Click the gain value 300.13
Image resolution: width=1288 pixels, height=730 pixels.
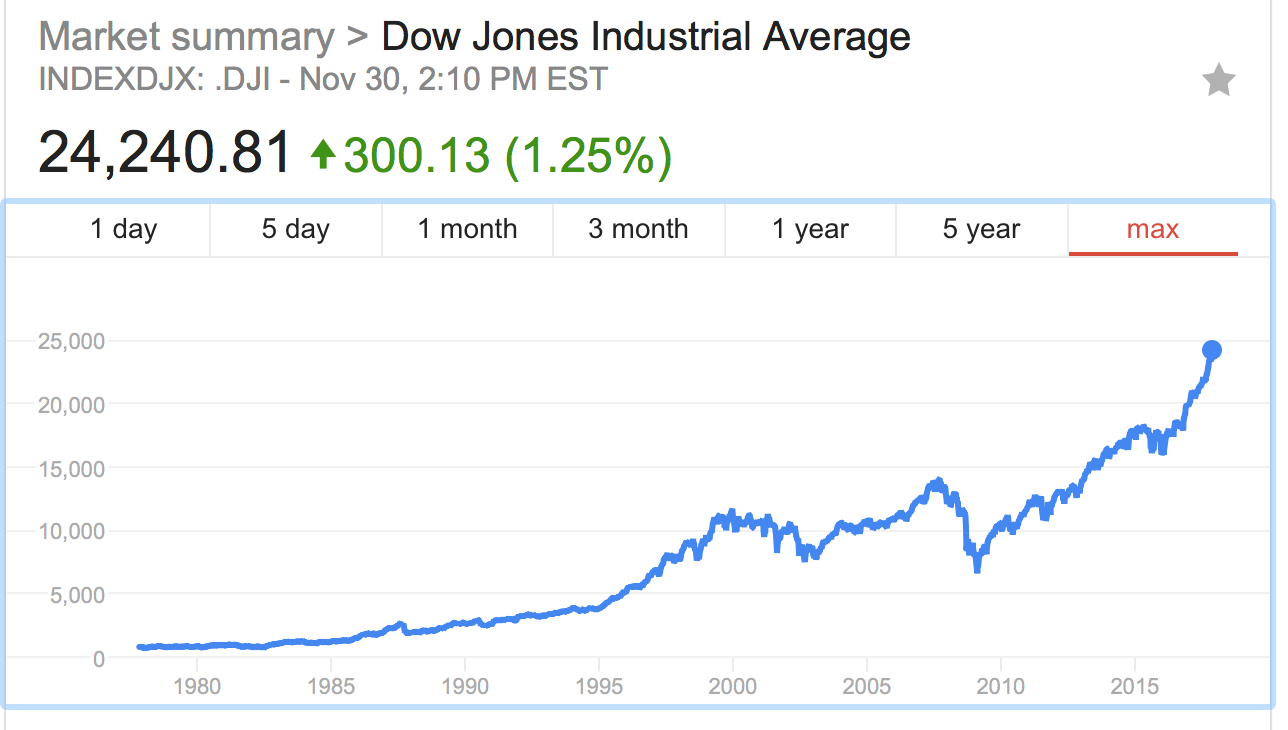(x=411, y=152)
